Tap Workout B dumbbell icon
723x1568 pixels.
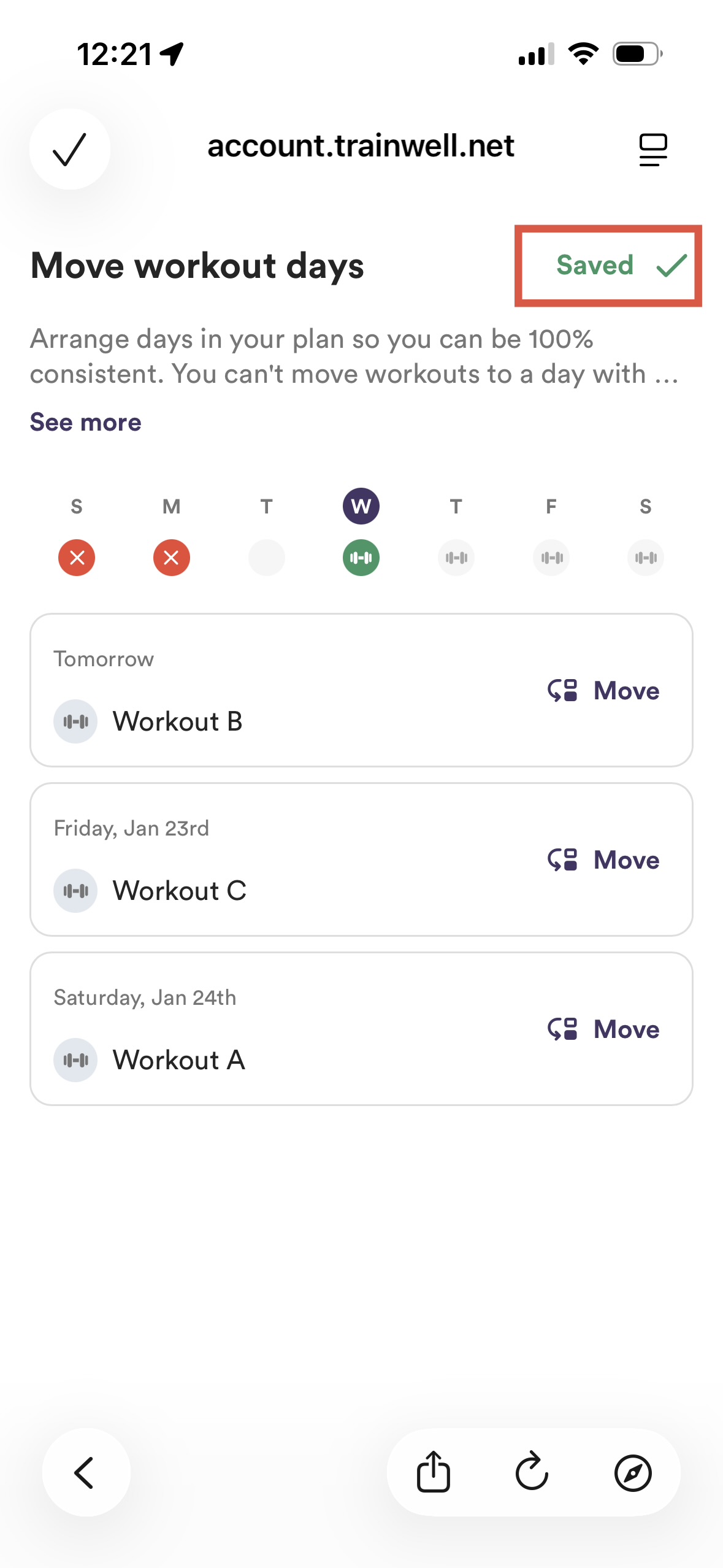tap(75, 721)
